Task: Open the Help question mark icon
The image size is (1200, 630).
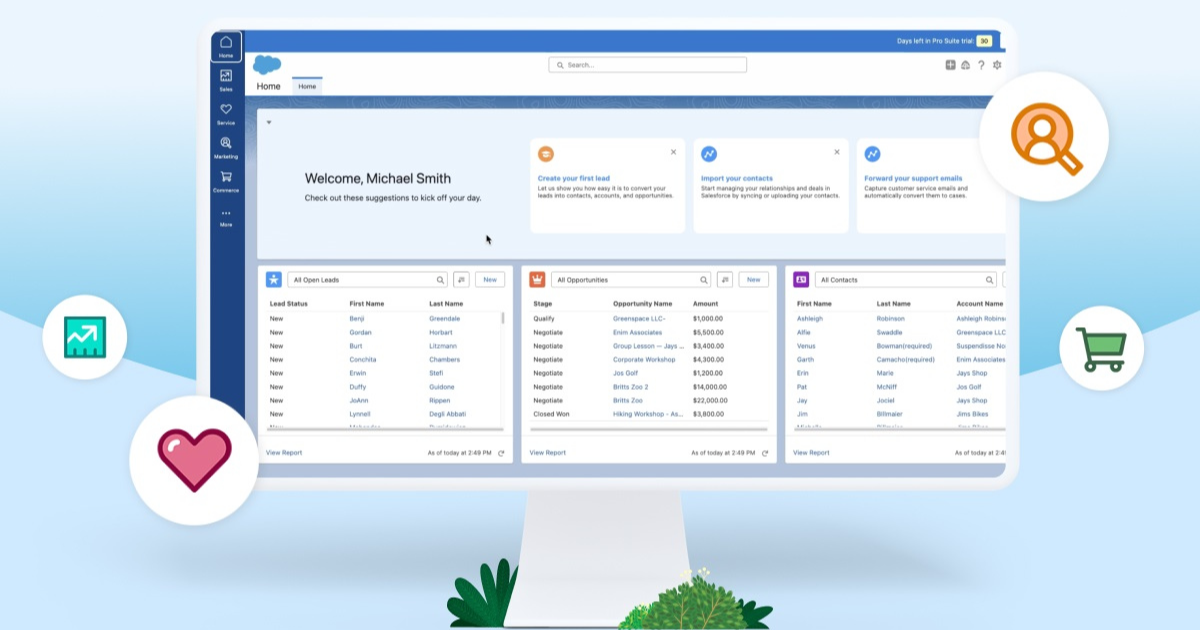Action: 981,65
